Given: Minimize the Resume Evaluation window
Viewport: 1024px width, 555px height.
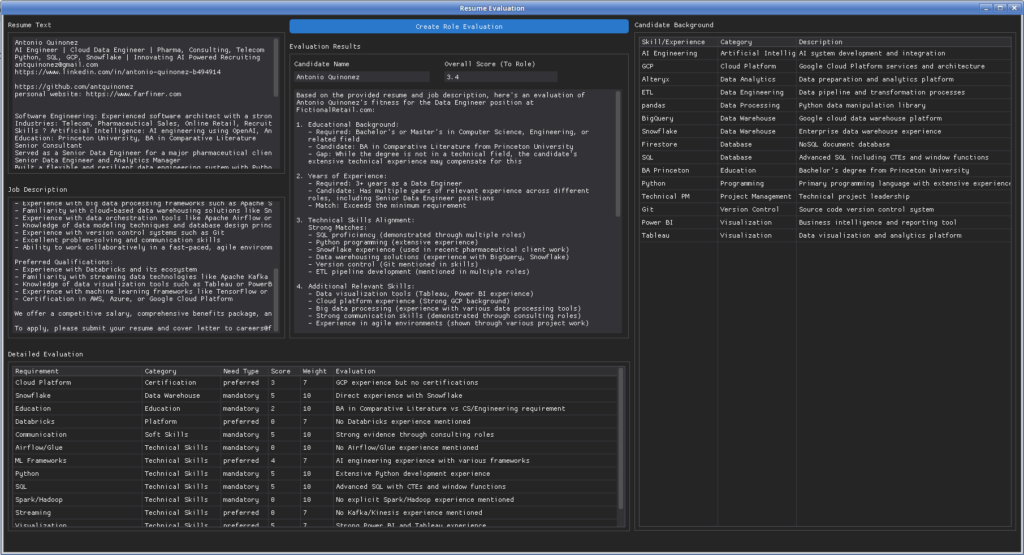Looking at the screenshot, I should point(986,7).
